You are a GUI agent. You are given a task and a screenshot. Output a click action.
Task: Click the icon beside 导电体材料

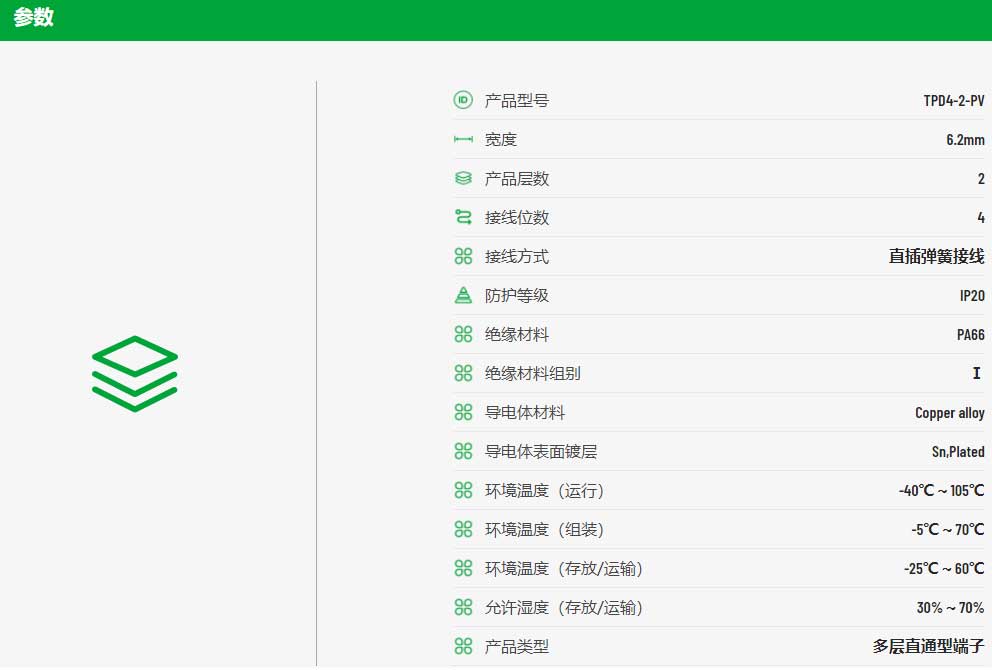[x=463, y=413]
